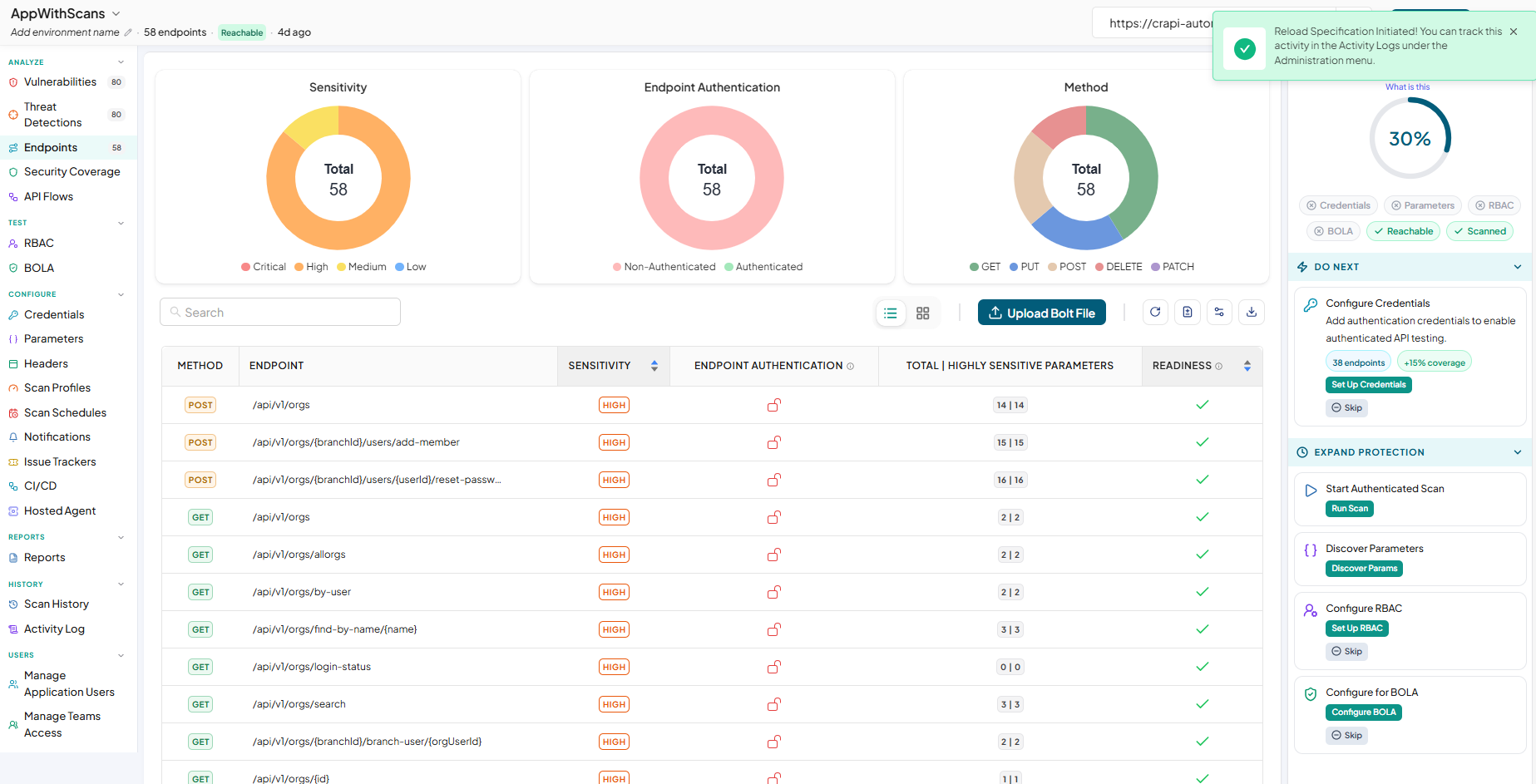Open the /api/v1/orgs/by-user endpoint row
This screenshot has height=784, width=1536.
click(712, 592)
